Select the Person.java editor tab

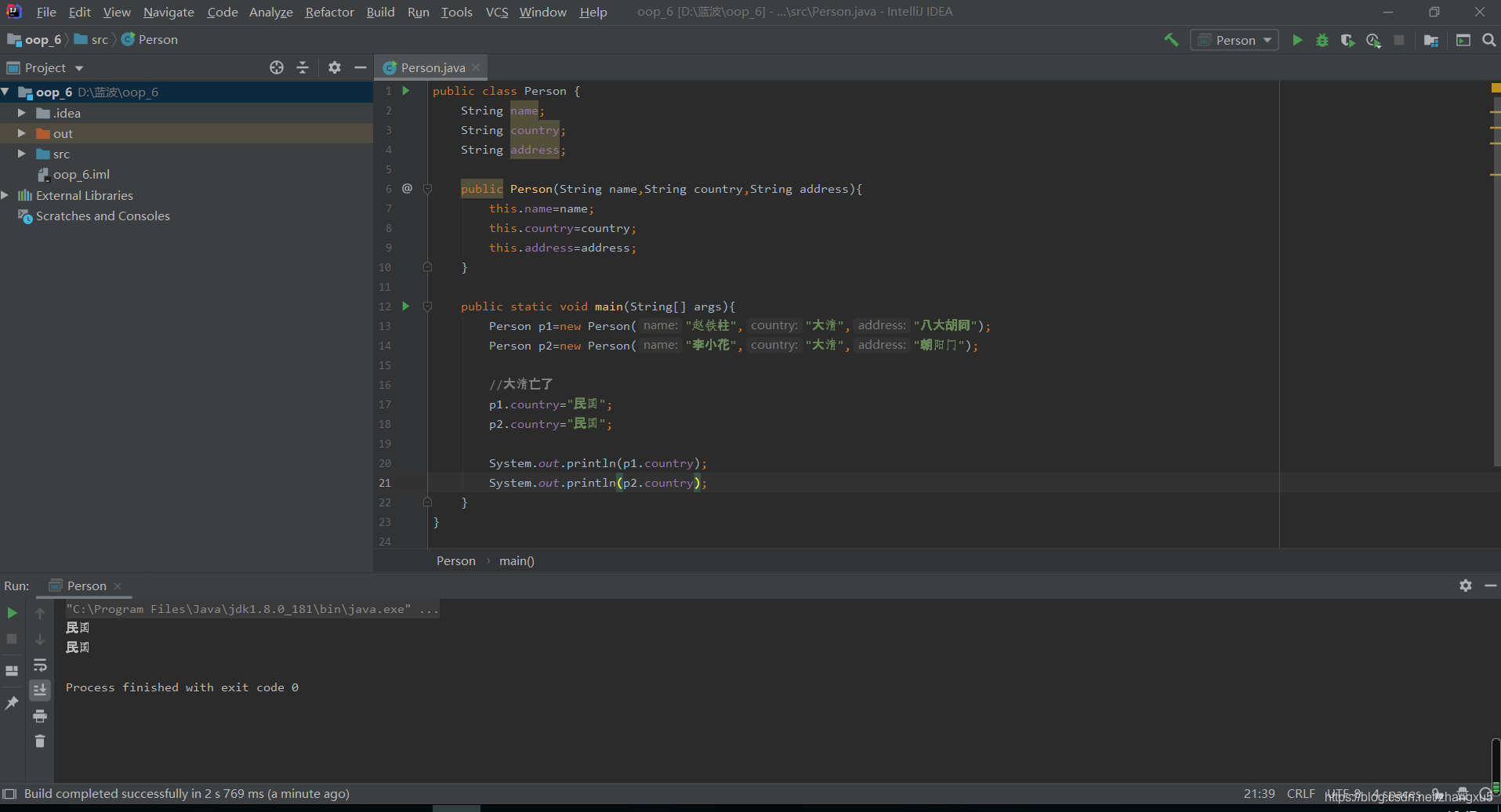(433, 67)
